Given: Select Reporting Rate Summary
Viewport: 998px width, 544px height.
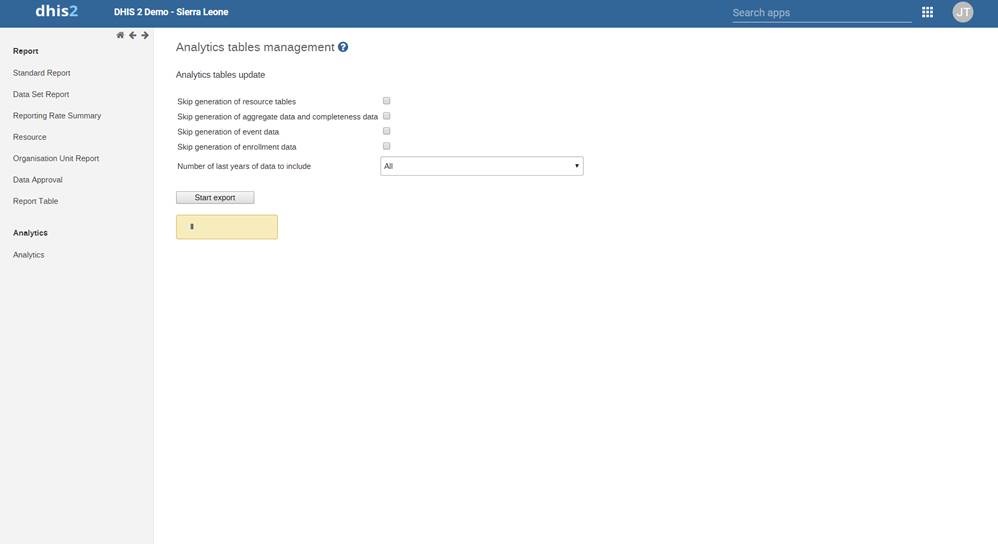Looking at the screenshot, I should coord(57,116).
